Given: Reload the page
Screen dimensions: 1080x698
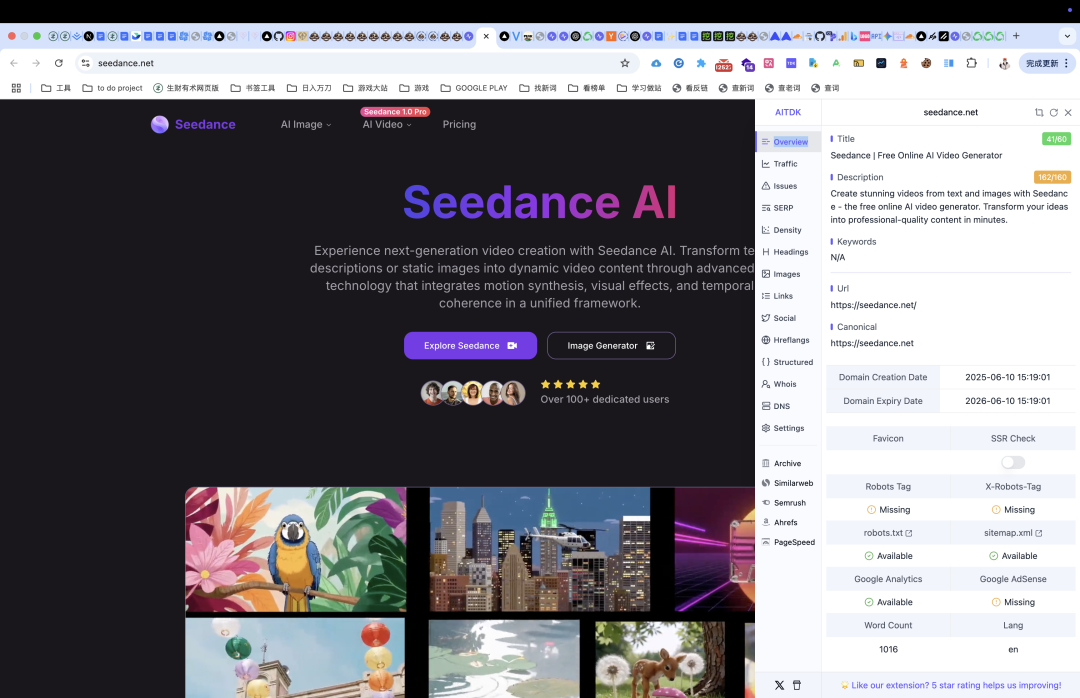Looking at the screenshot, I should point(59,63).
